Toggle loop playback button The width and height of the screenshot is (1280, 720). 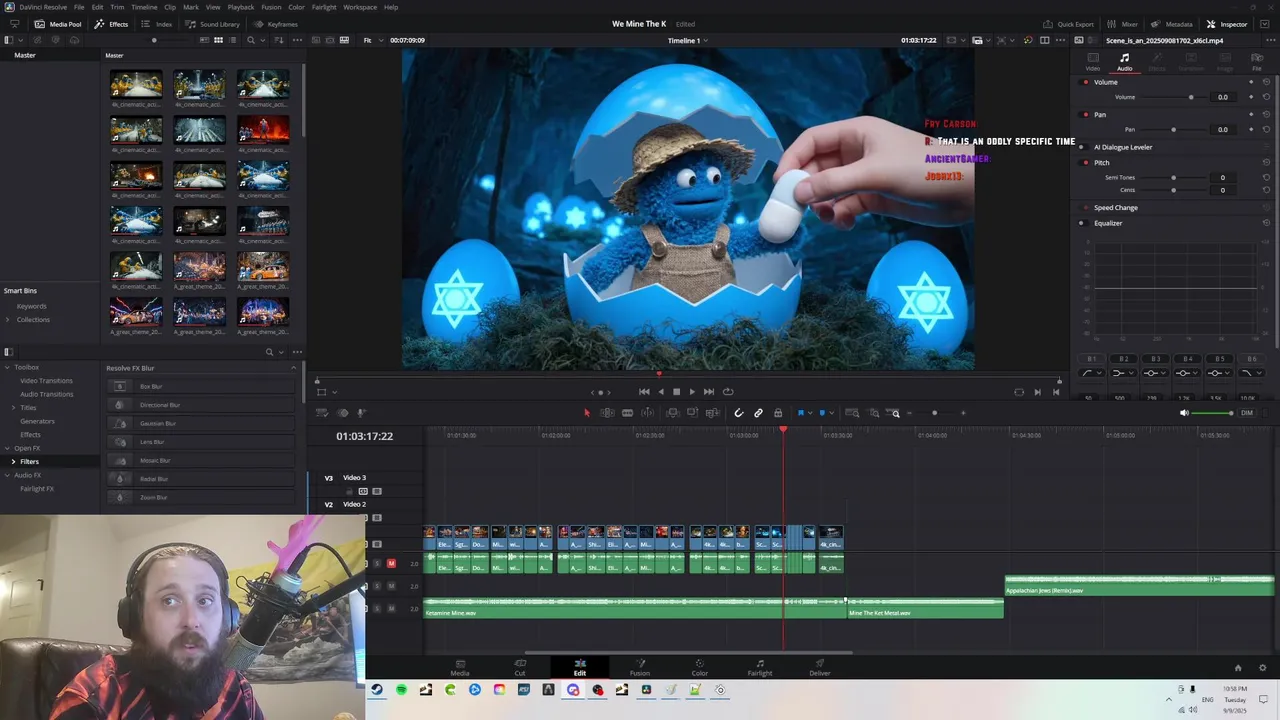tap(728, 392)
